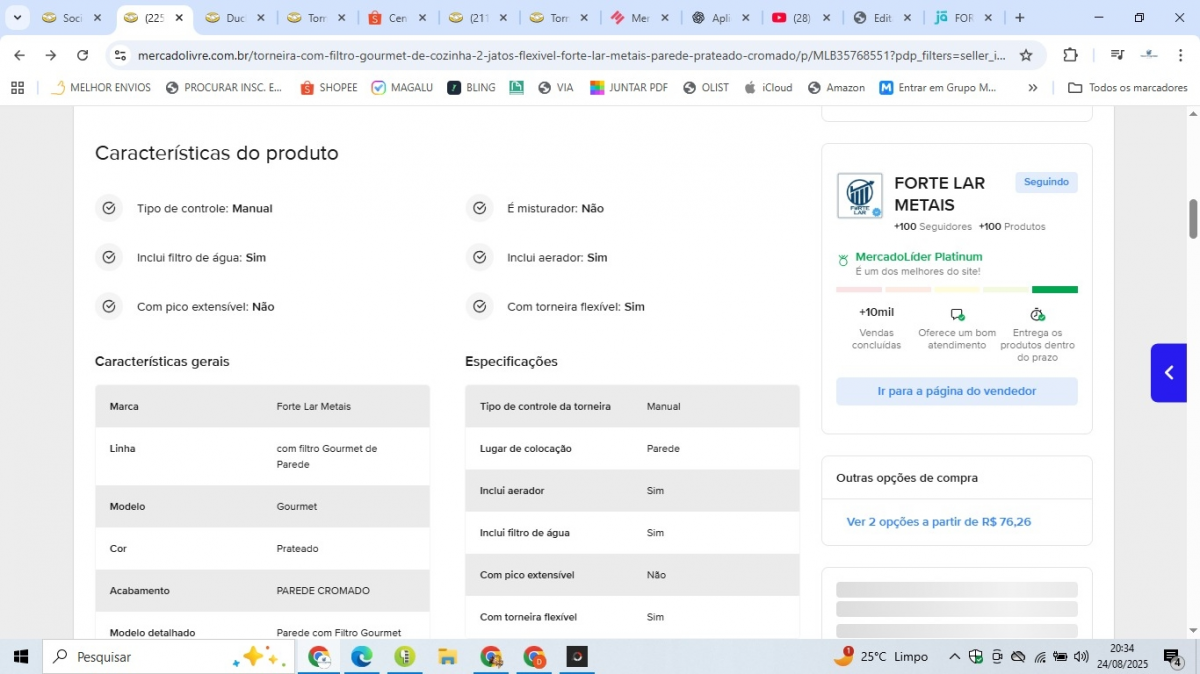Click the vertical page scrollbar thumb
Viewport: 1200px width, 674px height.
(1192, 219)
